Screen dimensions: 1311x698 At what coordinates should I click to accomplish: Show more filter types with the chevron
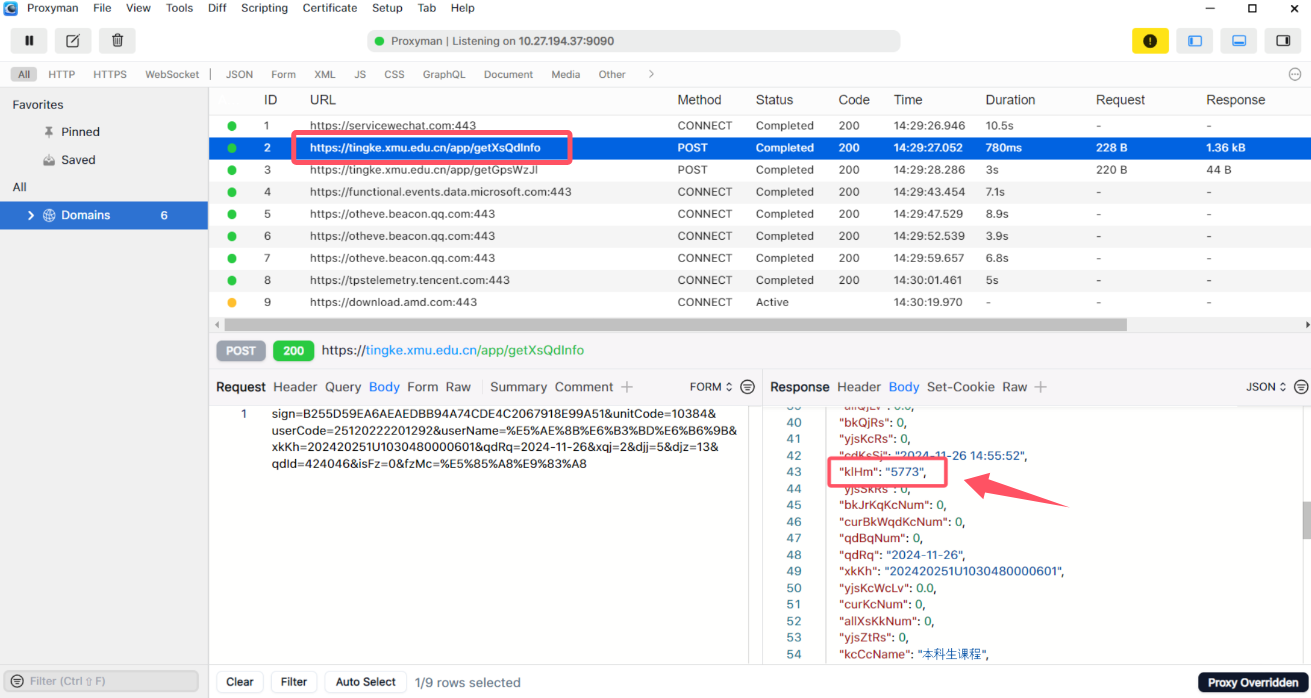[x=651, y=74]
